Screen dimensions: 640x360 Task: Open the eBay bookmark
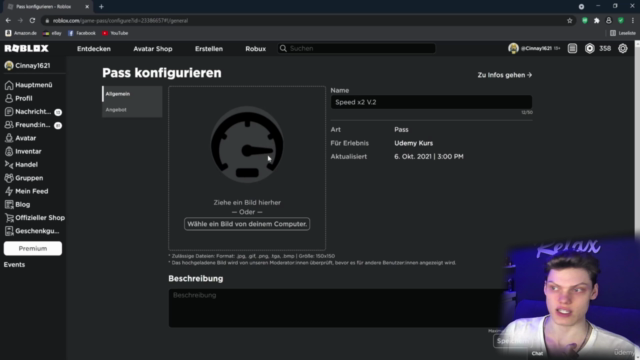[x=52, y=33]
